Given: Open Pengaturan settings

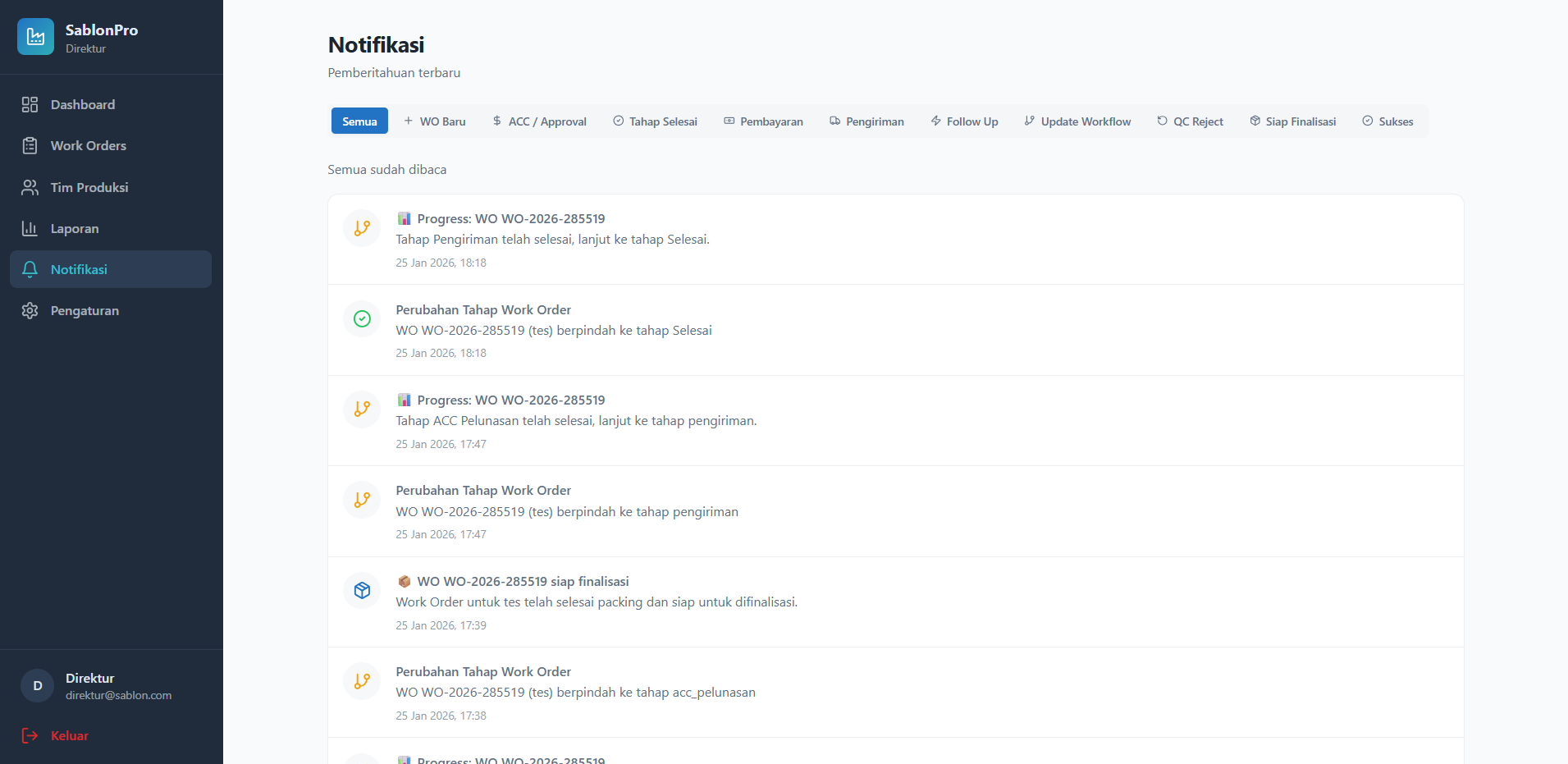Looking at the screenshot, I should point(111,310).
